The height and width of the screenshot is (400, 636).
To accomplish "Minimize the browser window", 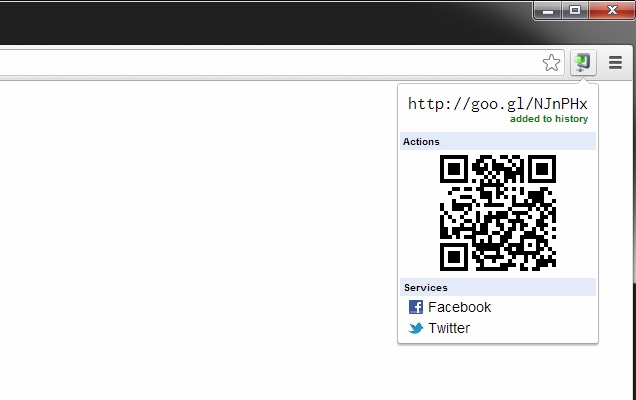I will 548,11.
